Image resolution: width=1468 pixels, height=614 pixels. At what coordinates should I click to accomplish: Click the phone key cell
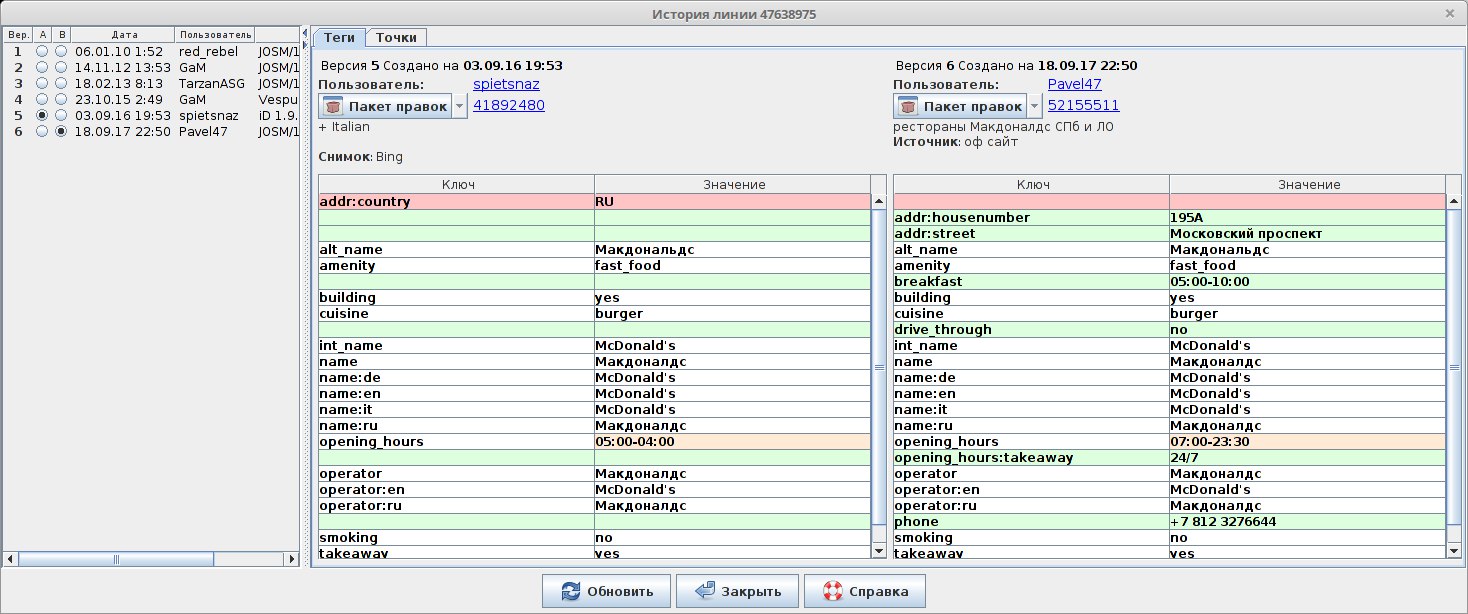tap(1031, 521)
